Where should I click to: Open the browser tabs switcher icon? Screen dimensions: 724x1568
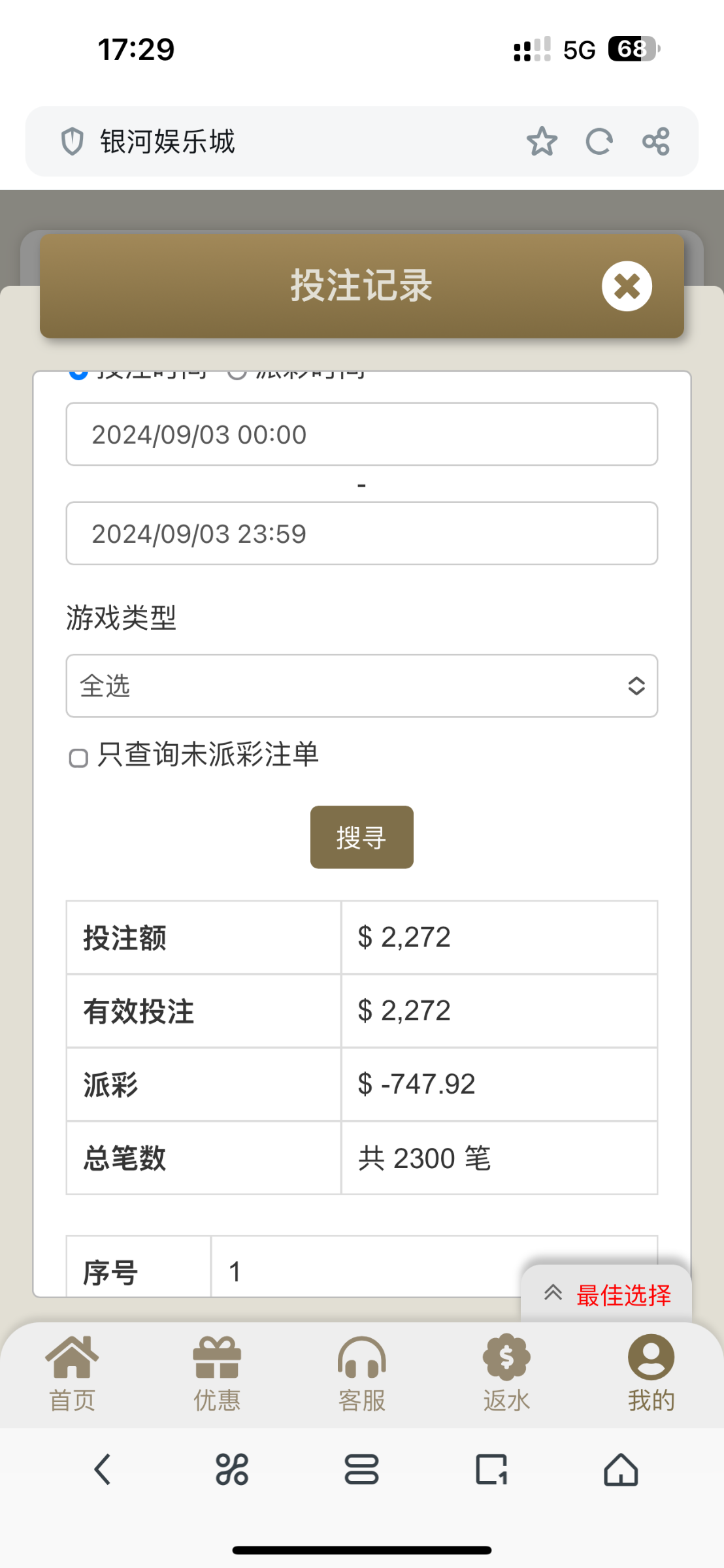(491, 1470)
